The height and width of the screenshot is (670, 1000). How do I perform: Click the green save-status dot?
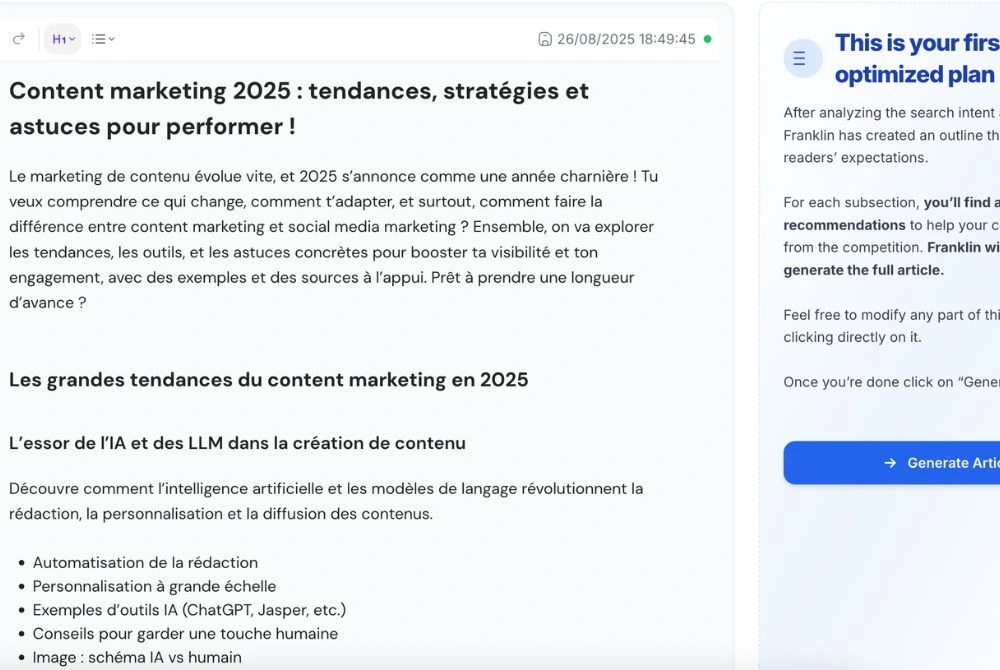click(x=706, y=38)
